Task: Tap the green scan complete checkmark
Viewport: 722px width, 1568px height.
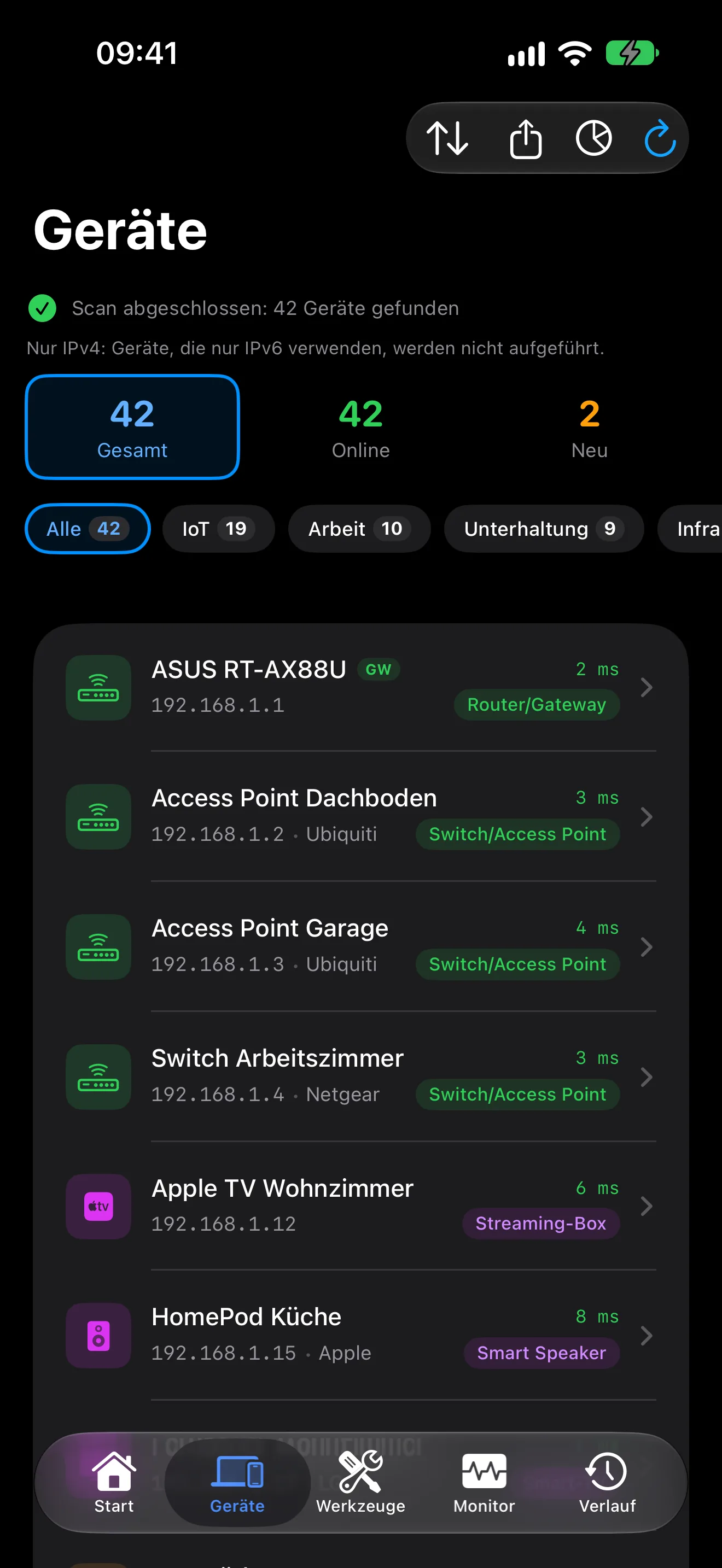Action: click(42, 308)
